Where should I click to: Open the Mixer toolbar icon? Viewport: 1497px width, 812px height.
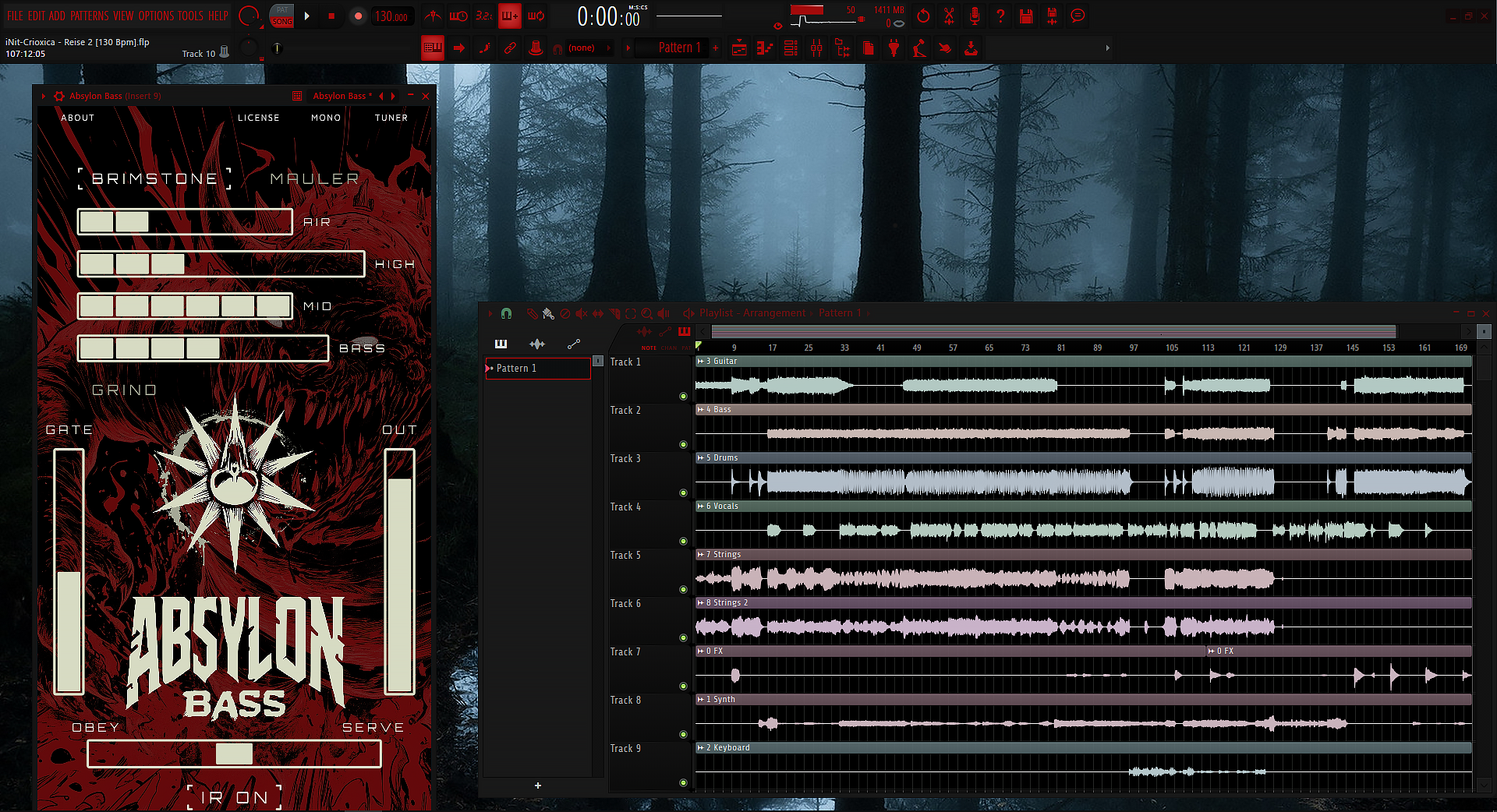[x=816, y=48]
